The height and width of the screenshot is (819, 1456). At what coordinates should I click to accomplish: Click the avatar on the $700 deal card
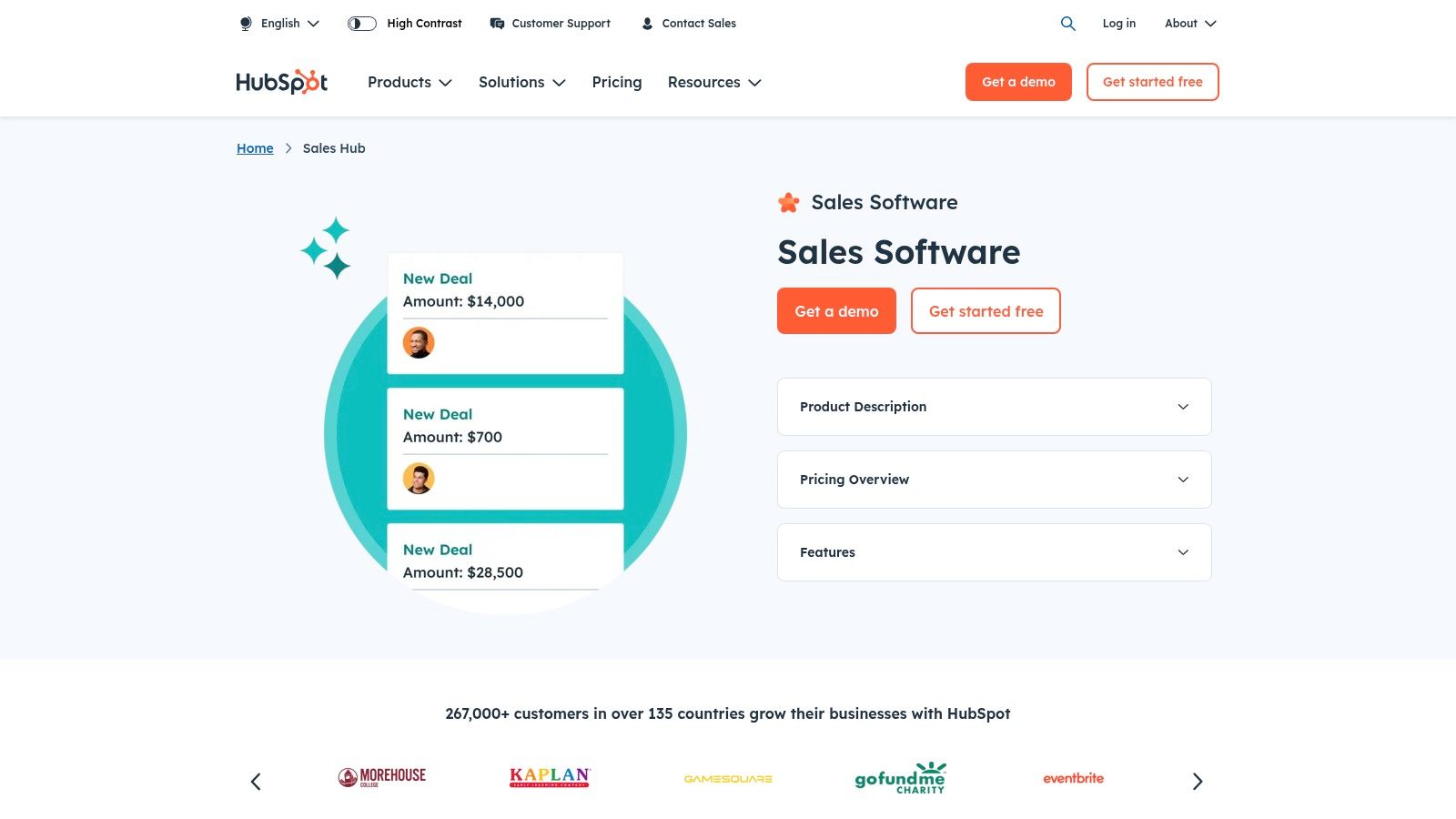pos(419,479)
